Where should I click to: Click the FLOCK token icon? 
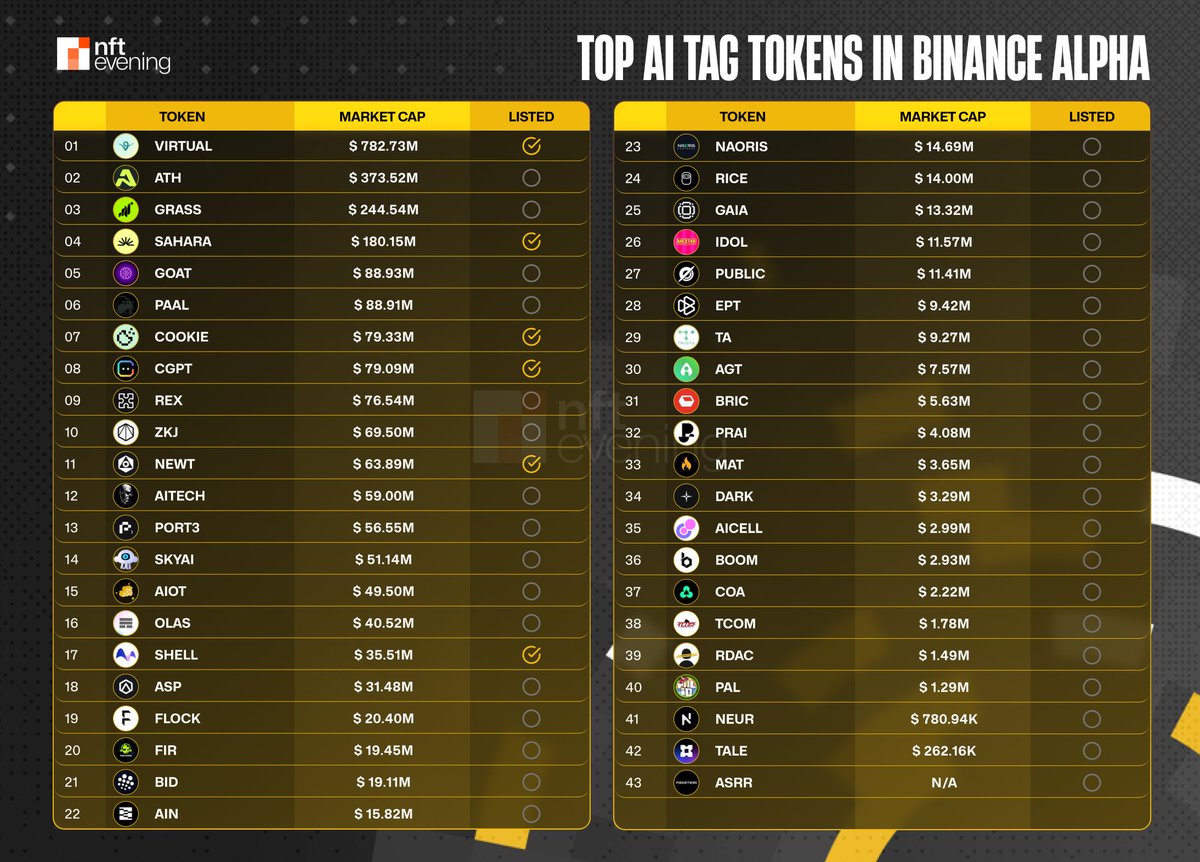(126, 718)
